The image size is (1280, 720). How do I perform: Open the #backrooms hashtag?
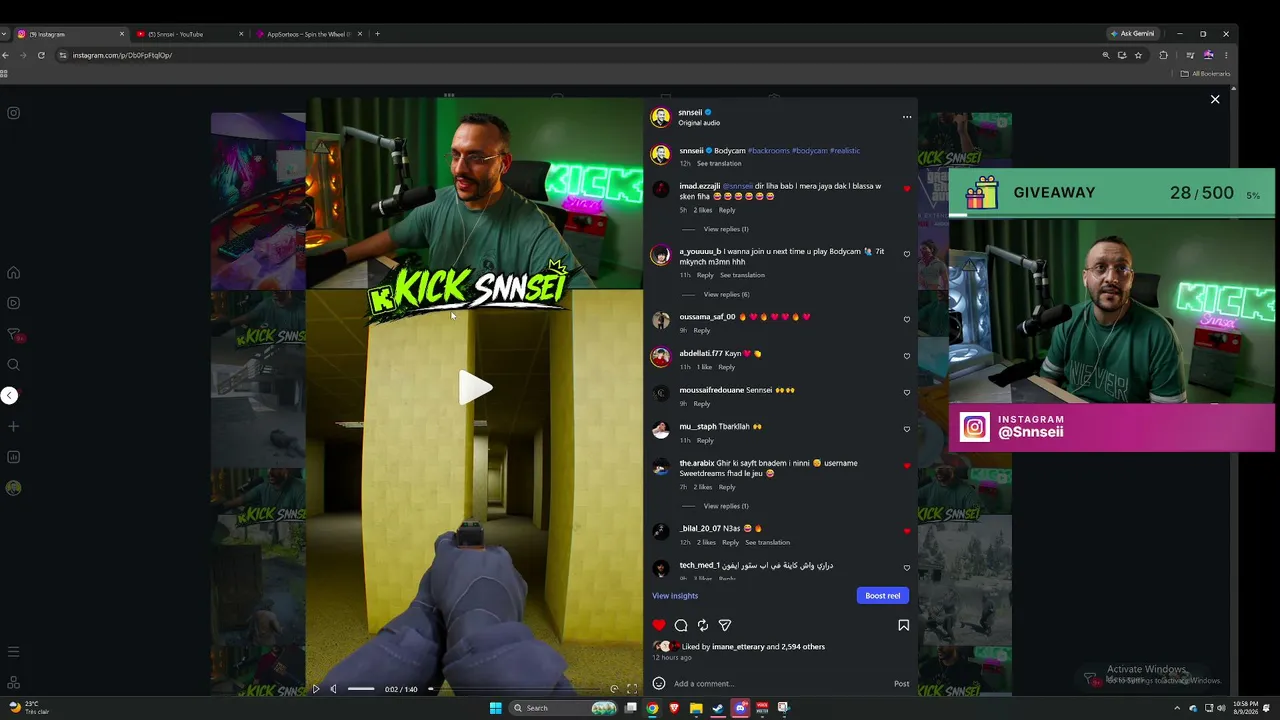[768, 151]
